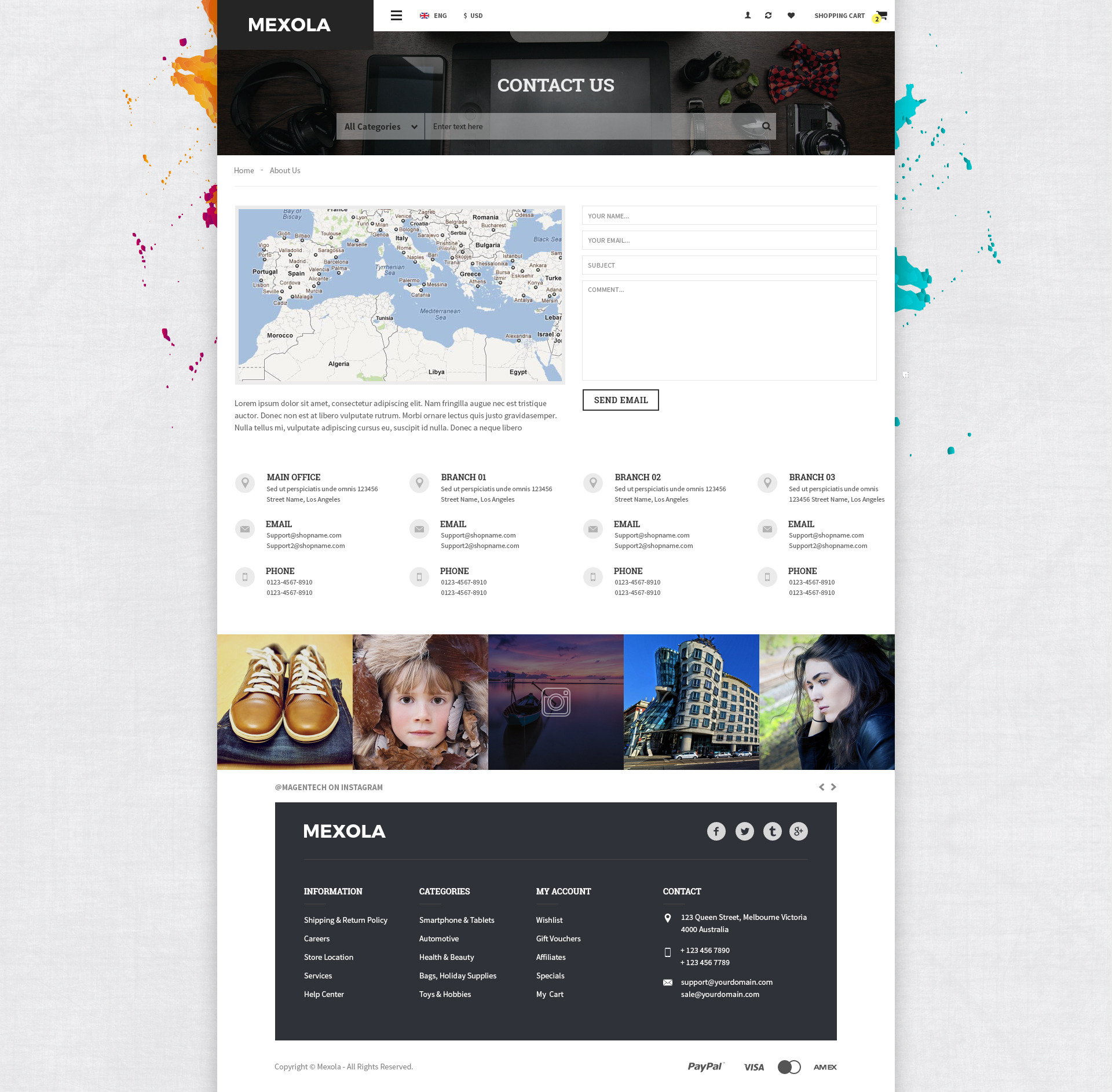This screenshot has height=1092, width=1112.
Task: Open the Tumblr social icon
Action: point(772,831)
